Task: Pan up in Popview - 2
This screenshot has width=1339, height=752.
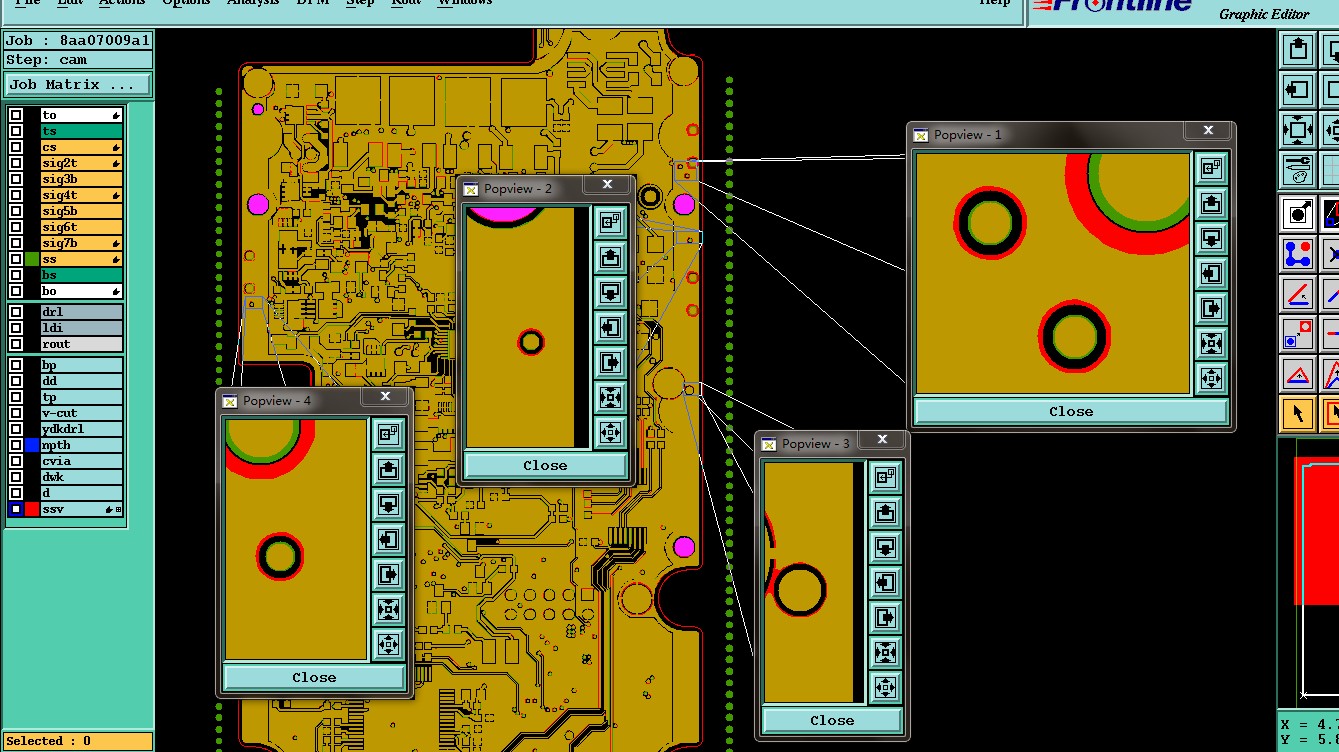Action: click(x=610, y=258)
